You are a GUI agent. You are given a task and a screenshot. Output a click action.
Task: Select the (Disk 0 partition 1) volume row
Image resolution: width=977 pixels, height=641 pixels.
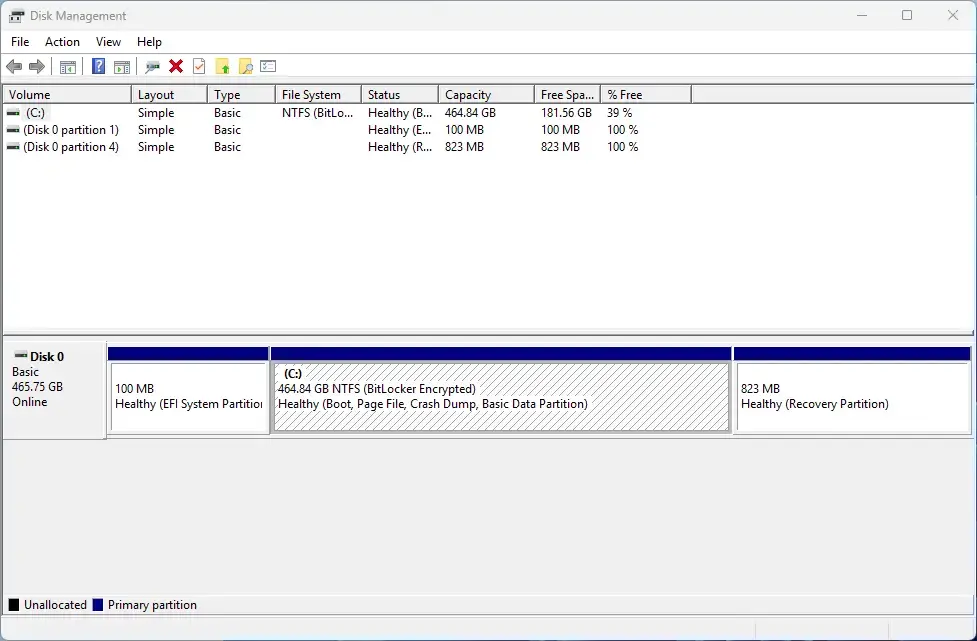click(347, 130)
